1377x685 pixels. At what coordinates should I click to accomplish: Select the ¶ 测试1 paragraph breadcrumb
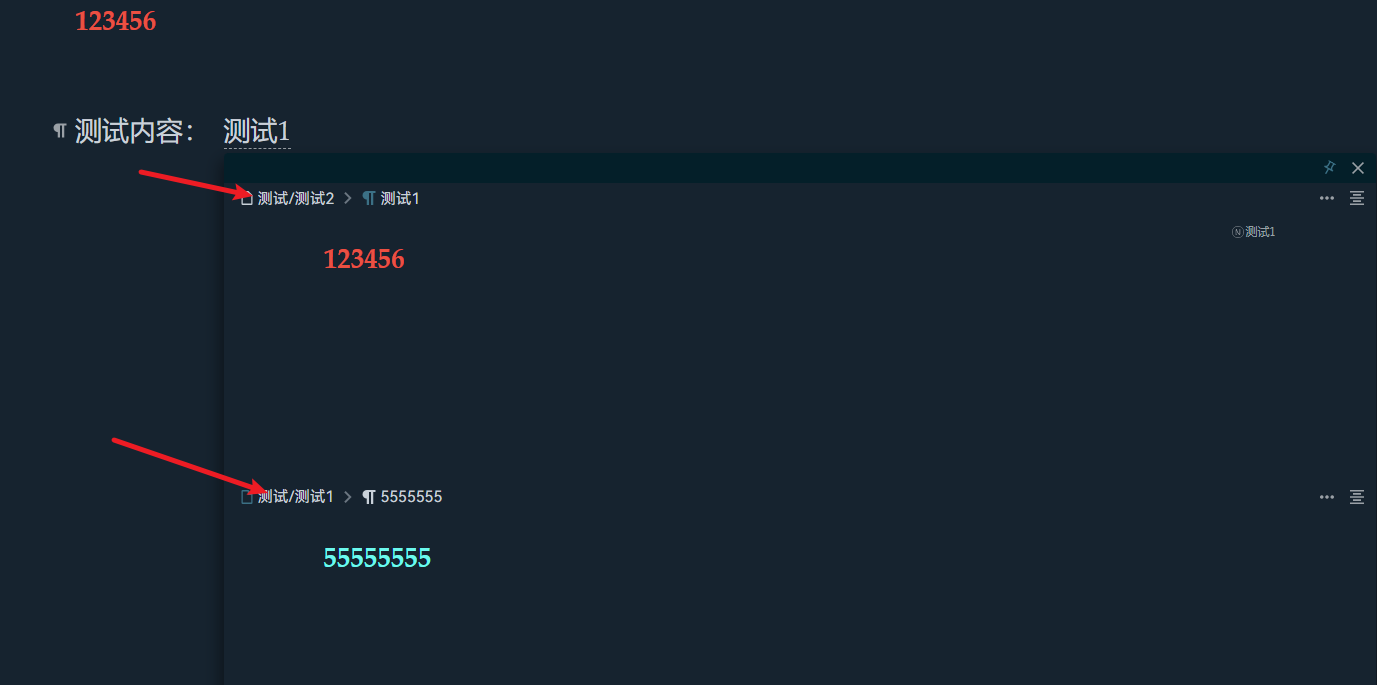[392, 198]
